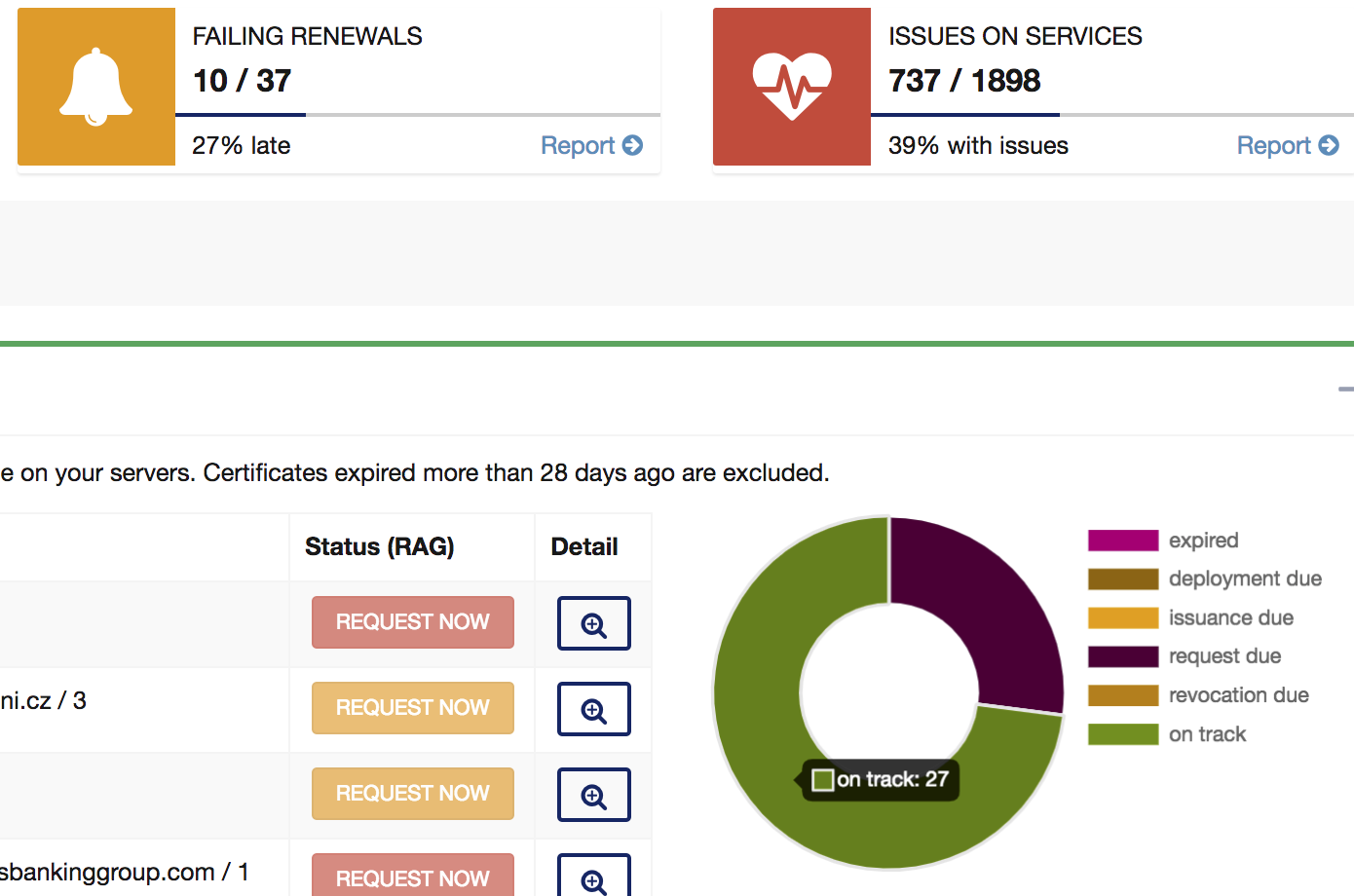Image resolution: width=1354 pixels, height=896 pixels.
Task: Collapse the panel with the minus icon
Action: click(1346, 389)
